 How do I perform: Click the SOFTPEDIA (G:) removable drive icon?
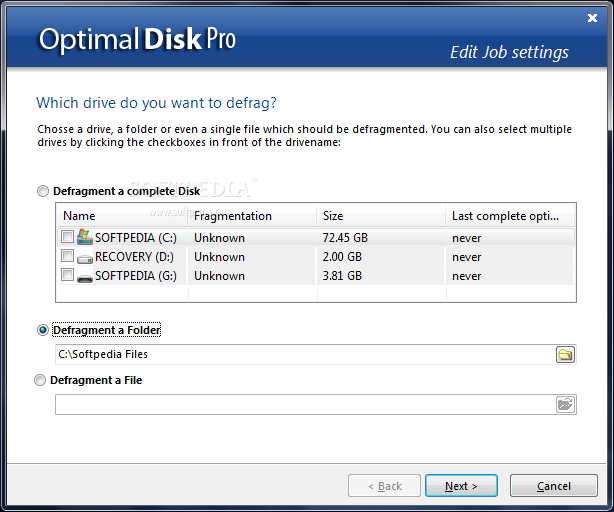click(x=85, y=278)
